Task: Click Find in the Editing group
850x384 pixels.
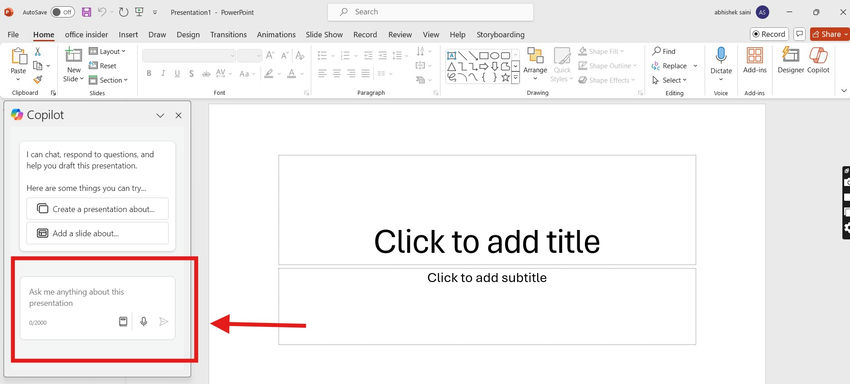Action: pyautogui.click(x=664, y=52)
